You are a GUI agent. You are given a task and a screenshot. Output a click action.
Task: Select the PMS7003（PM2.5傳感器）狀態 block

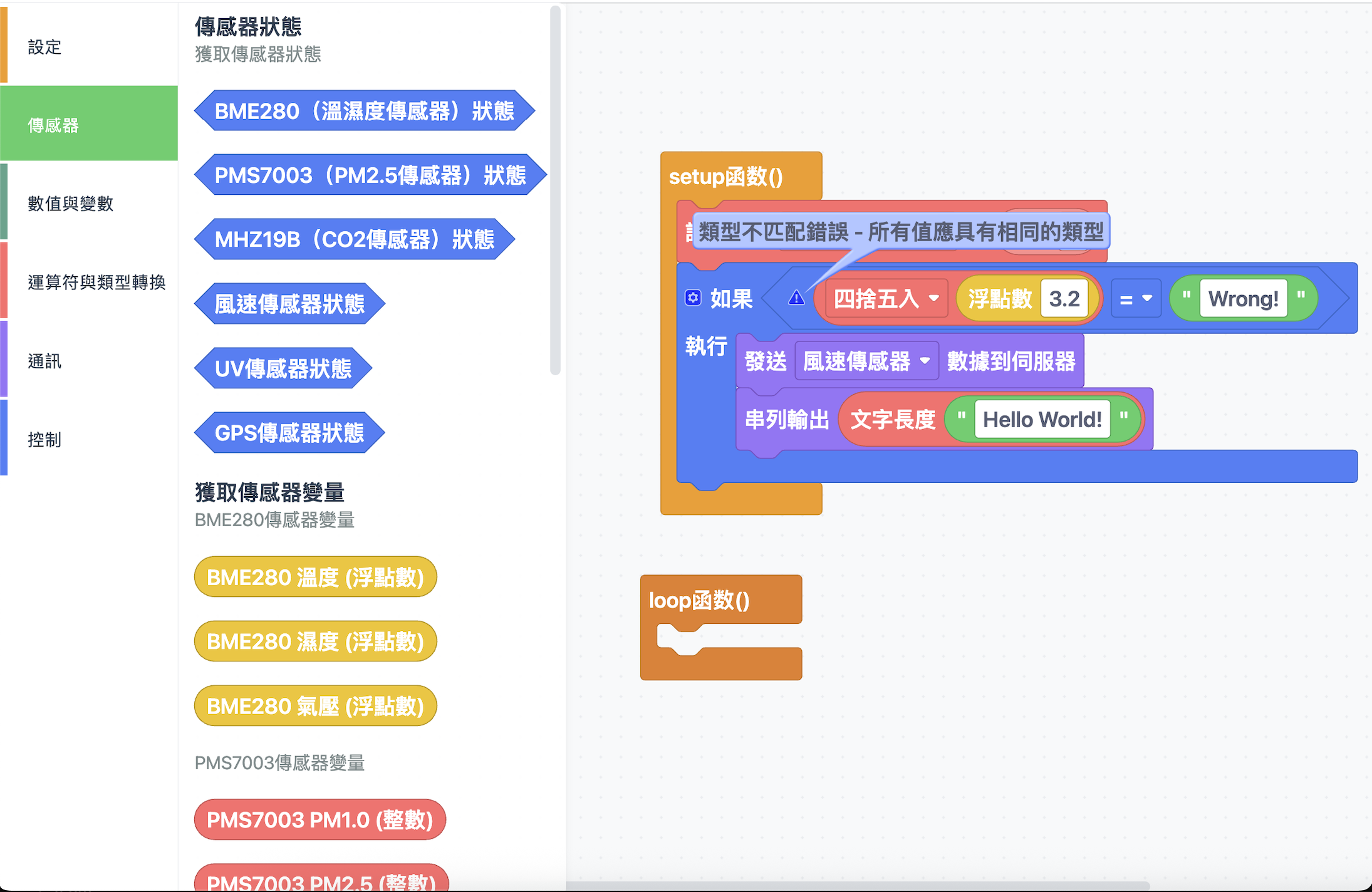[371, 175]
